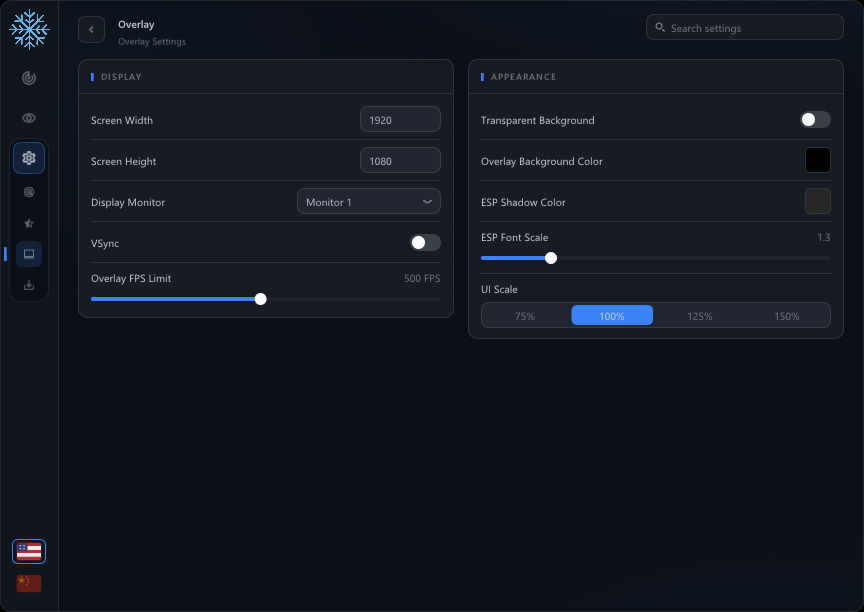This screenshot has width=864, height=612.
Task: Click the "DISPLAY" section heading
Action: pyautogui.click(x=121, y=77)
